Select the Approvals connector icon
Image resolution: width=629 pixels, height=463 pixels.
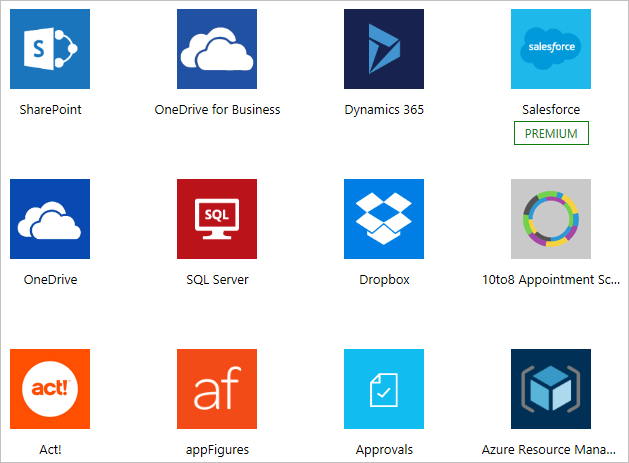(384, 389)
